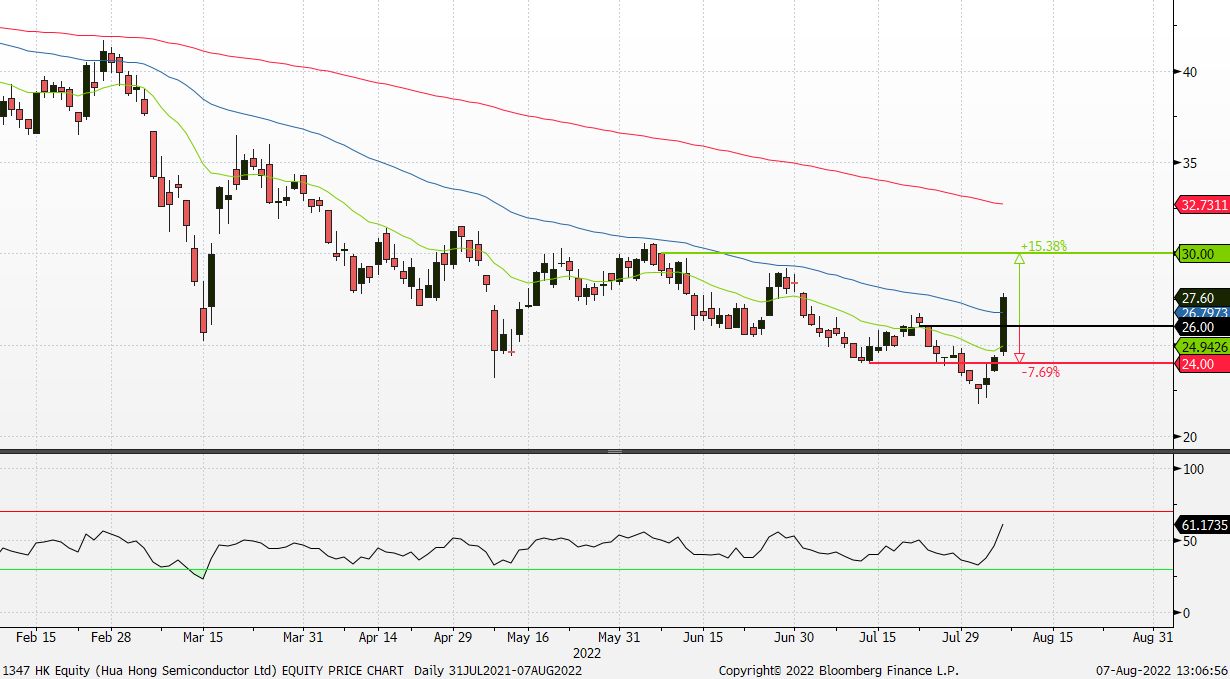Click the Jul 15 date label
The image size is (1230, 679).
(877, 636)
